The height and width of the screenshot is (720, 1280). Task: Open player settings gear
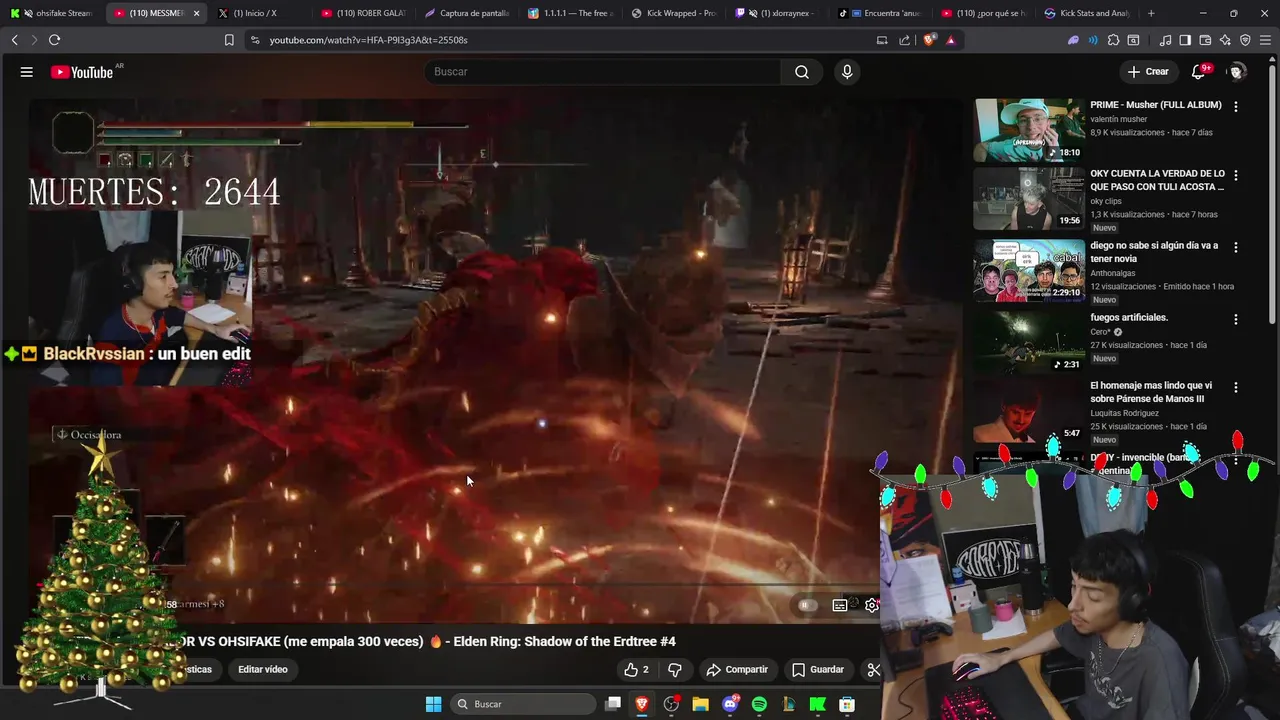tap(871, 605)
